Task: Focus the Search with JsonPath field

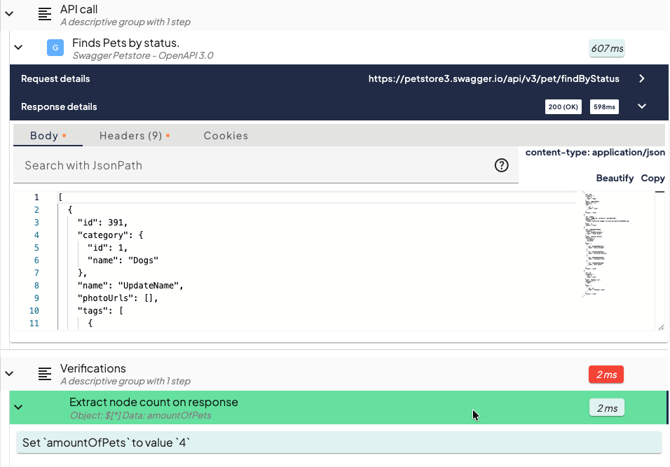Action: point(250,165)
